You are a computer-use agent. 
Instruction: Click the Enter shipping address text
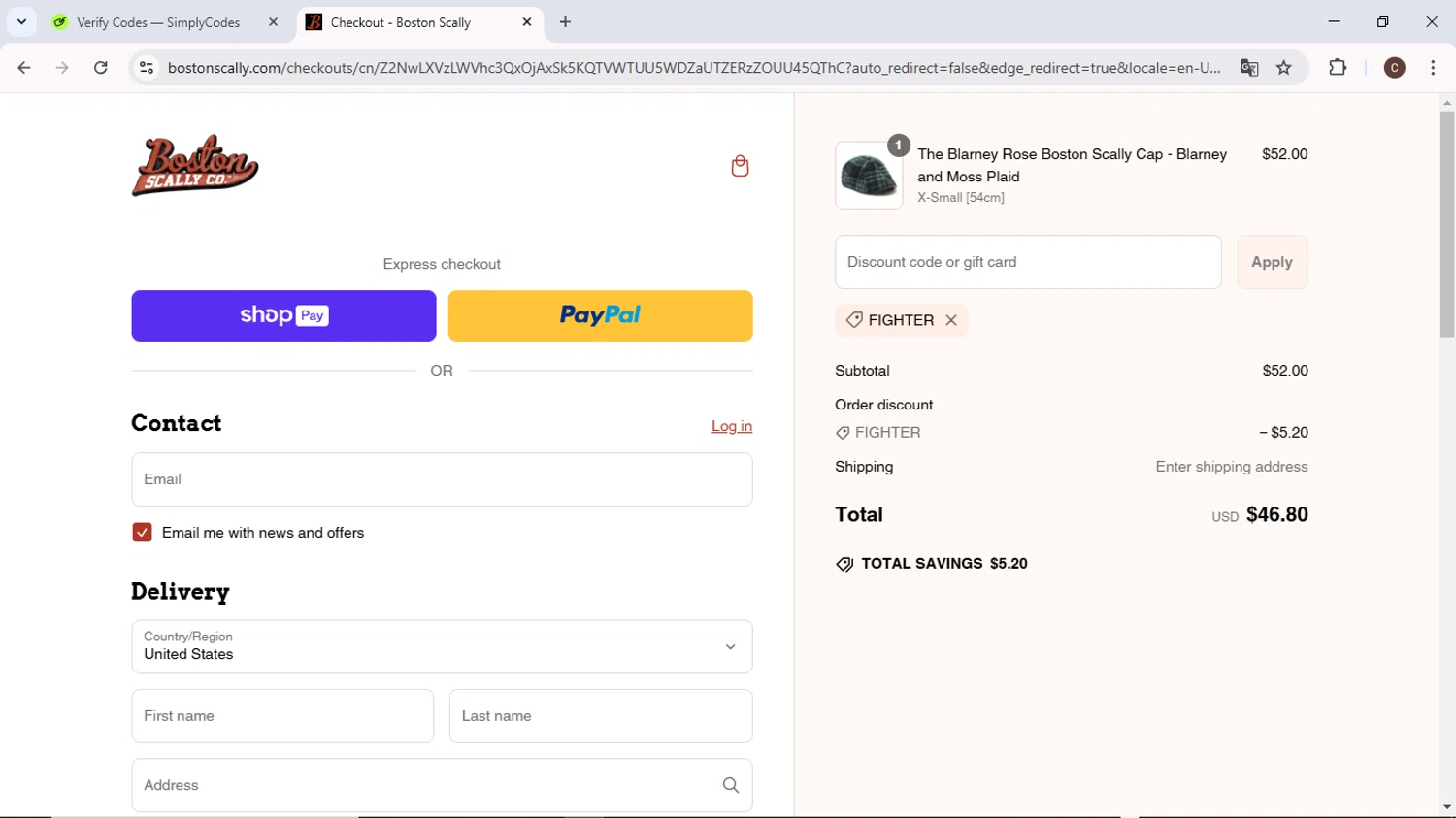coord(1231,467)
